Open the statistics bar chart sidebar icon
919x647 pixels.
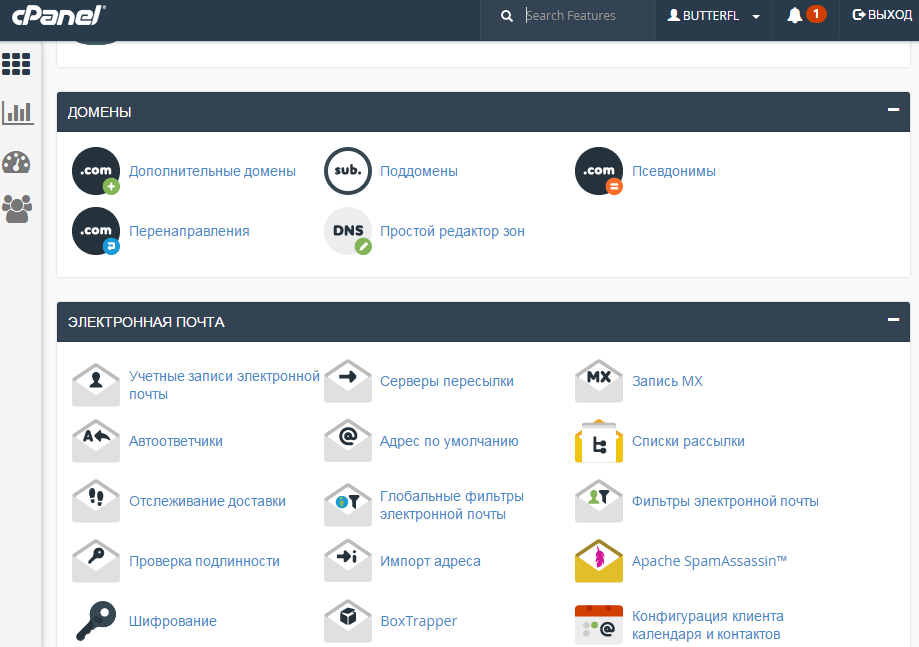tap(17, 112)
